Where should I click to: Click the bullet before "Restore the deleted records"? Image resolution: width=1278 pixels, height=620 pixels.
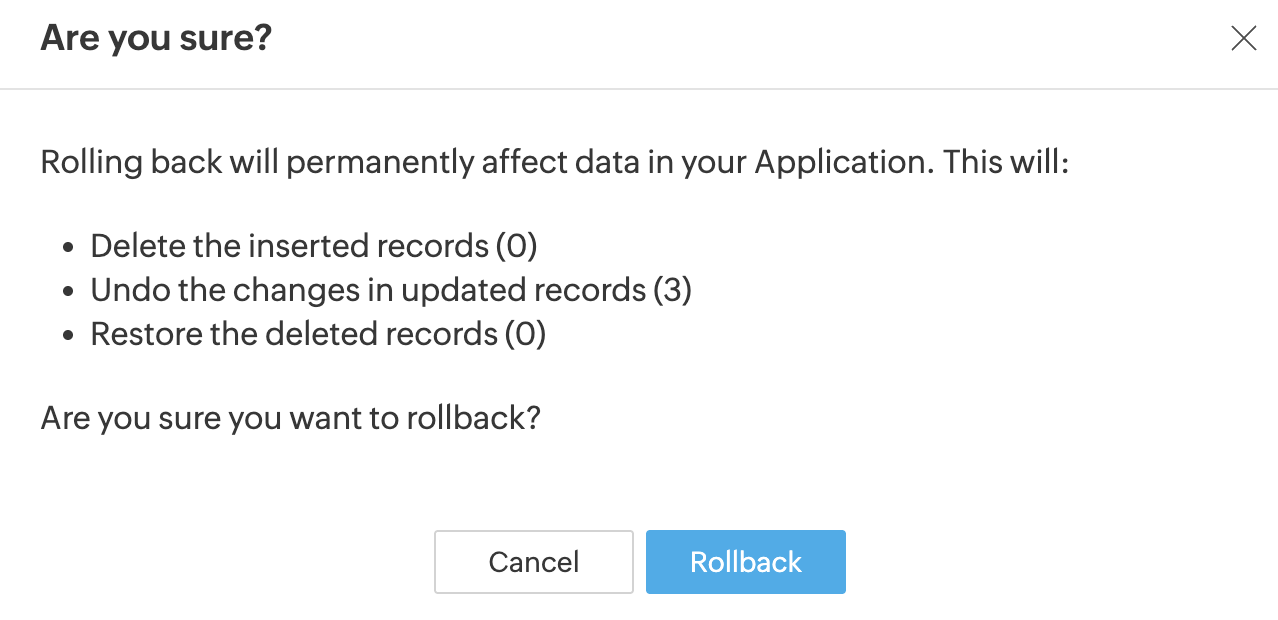point(68,335)
